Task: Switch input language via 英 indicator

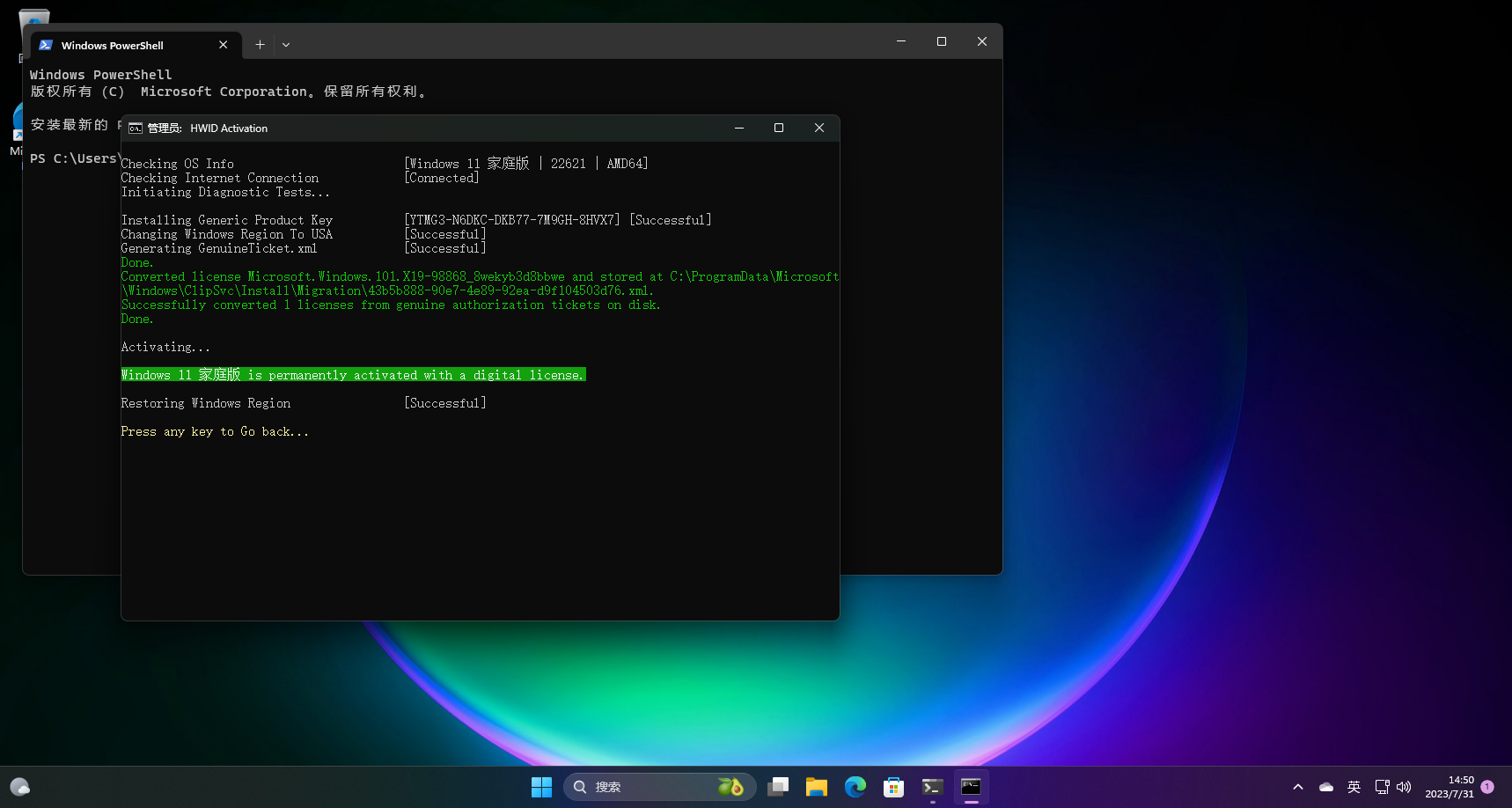Action: (x=1354, y=787)
